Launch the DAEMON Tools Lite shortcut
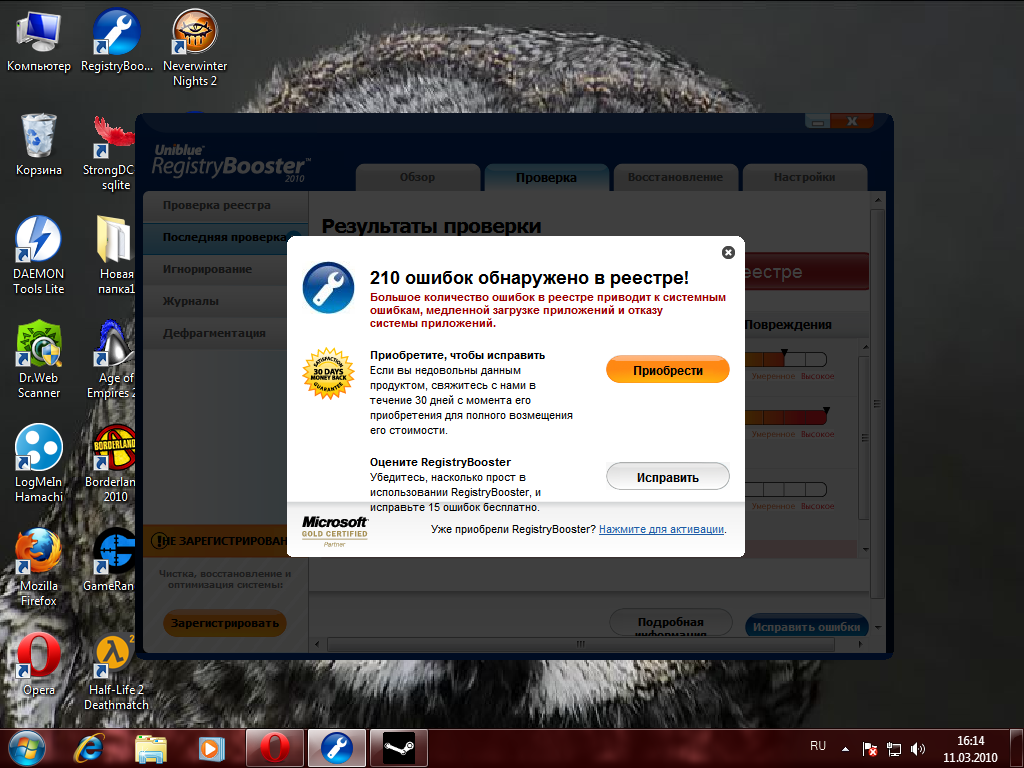The height and width of the screenshot is (768, 1024). [39, 255]
